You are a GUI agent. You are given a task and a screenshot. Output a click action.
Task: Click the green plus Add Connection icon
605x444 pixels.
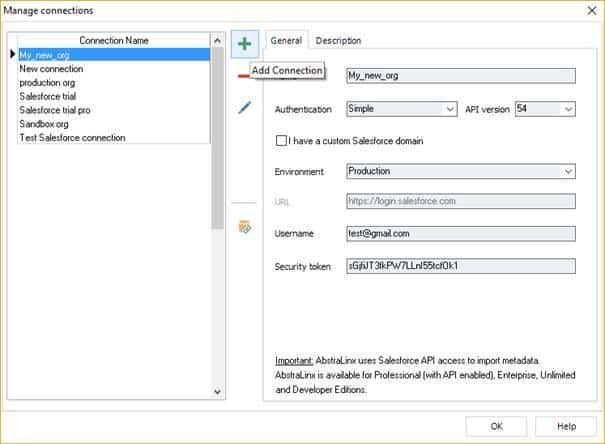245,44
